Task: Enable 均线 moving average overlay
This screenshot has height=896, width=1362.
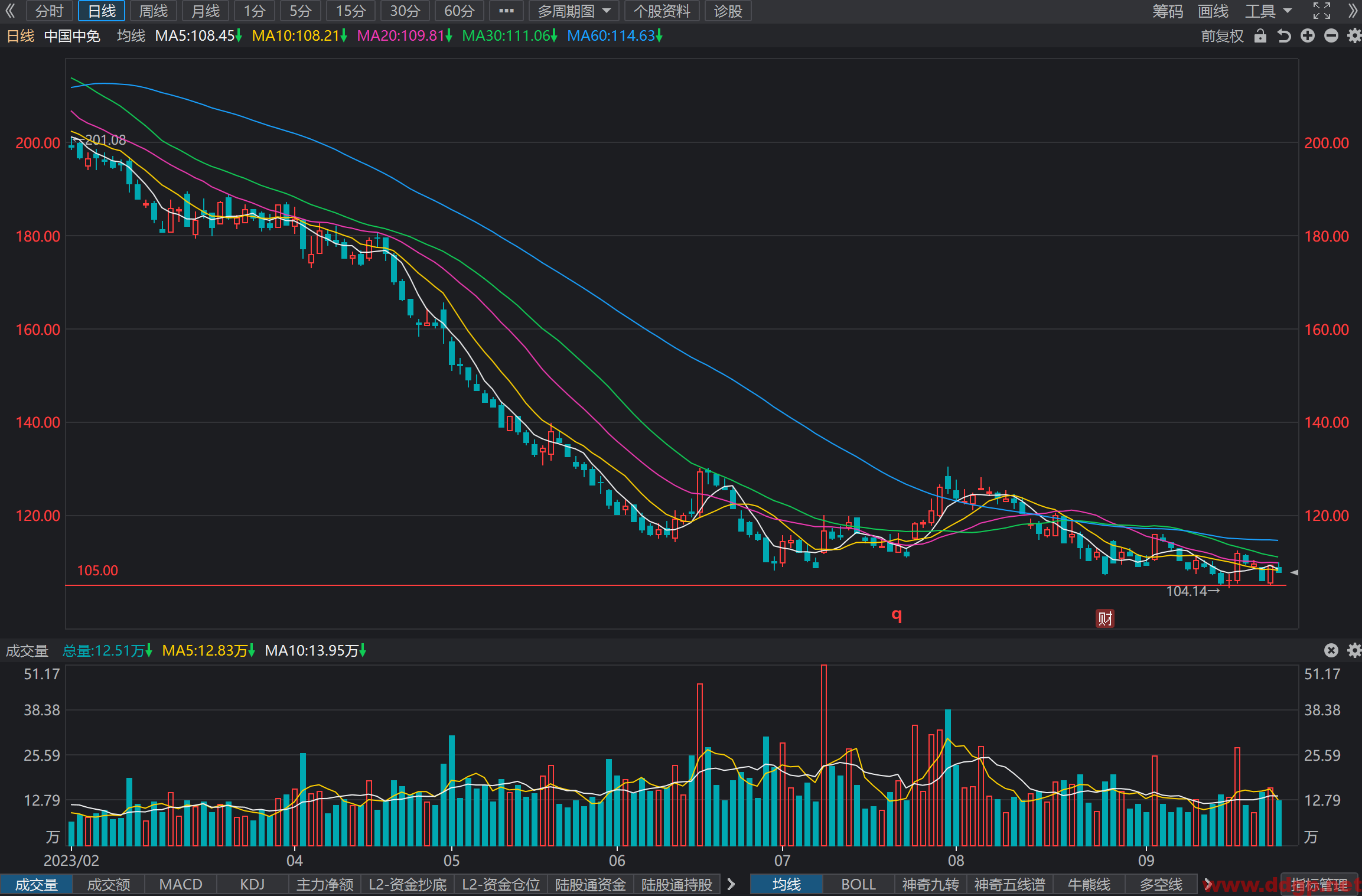Action: coord(787,884)
